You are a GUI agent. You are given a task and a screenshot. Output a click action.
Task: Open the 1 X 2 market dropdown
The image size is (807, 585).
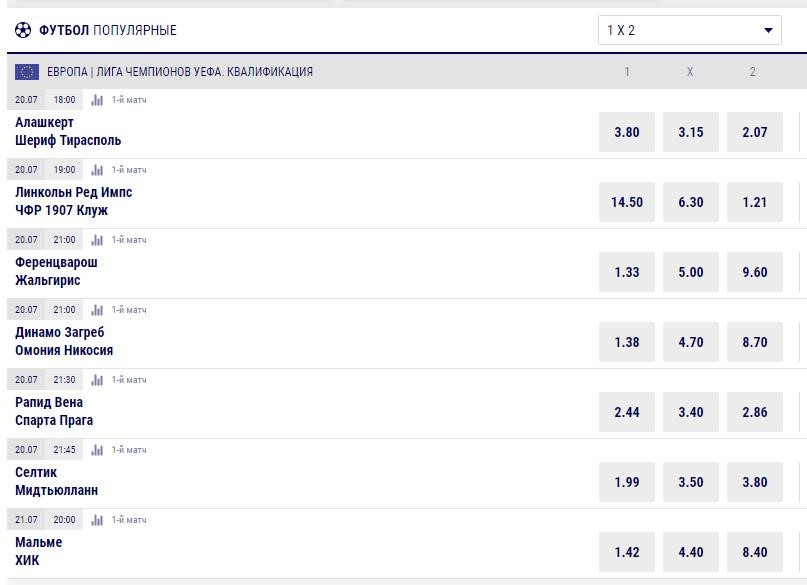690,30
